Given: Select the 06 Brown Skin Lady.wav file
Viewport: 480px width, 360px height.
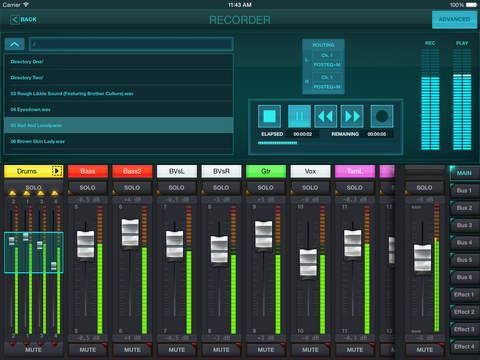Looking at the screenshot, I should [x=118, y=141].
